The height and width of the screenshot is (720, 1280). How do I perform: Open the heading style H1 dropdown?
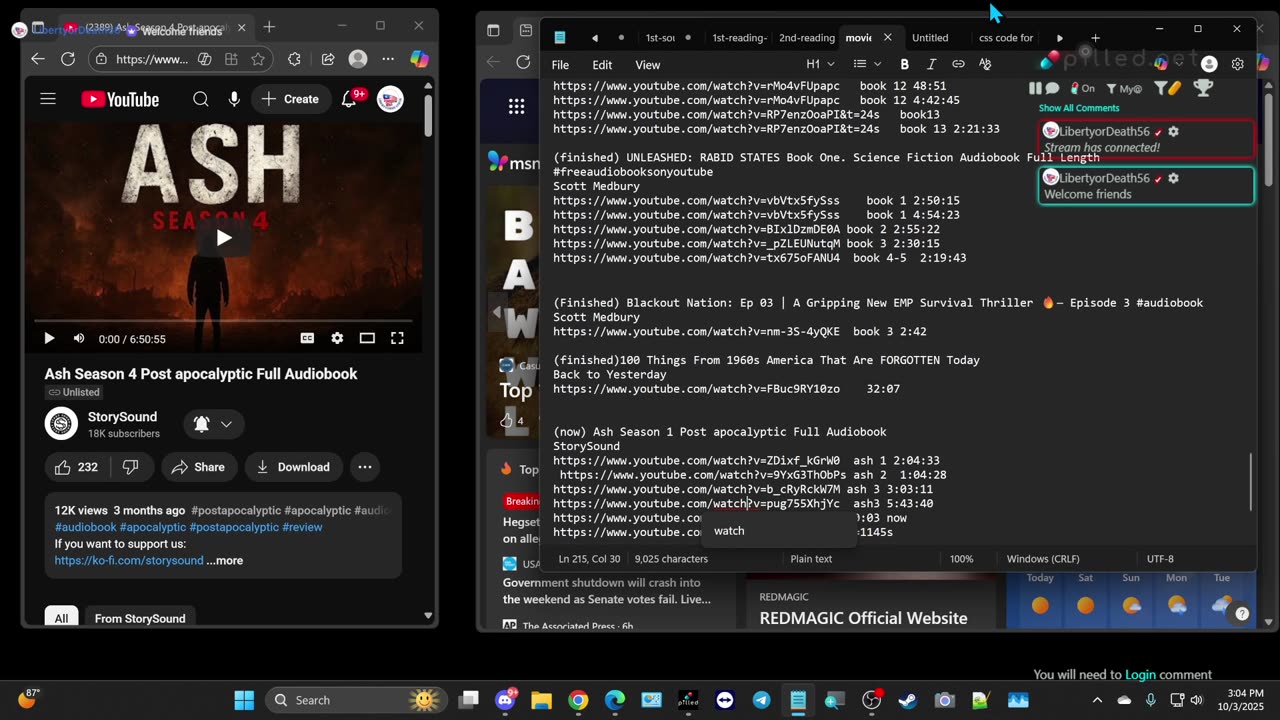(x=819, y=64)
